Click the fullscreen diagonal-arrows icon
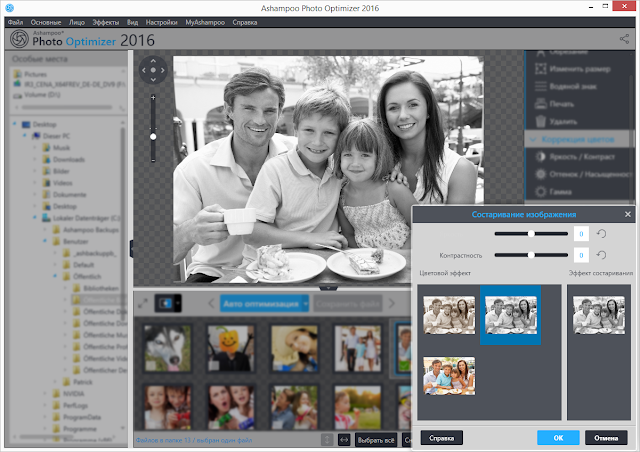Screen dimensions: 640x452 coord(143,304)
